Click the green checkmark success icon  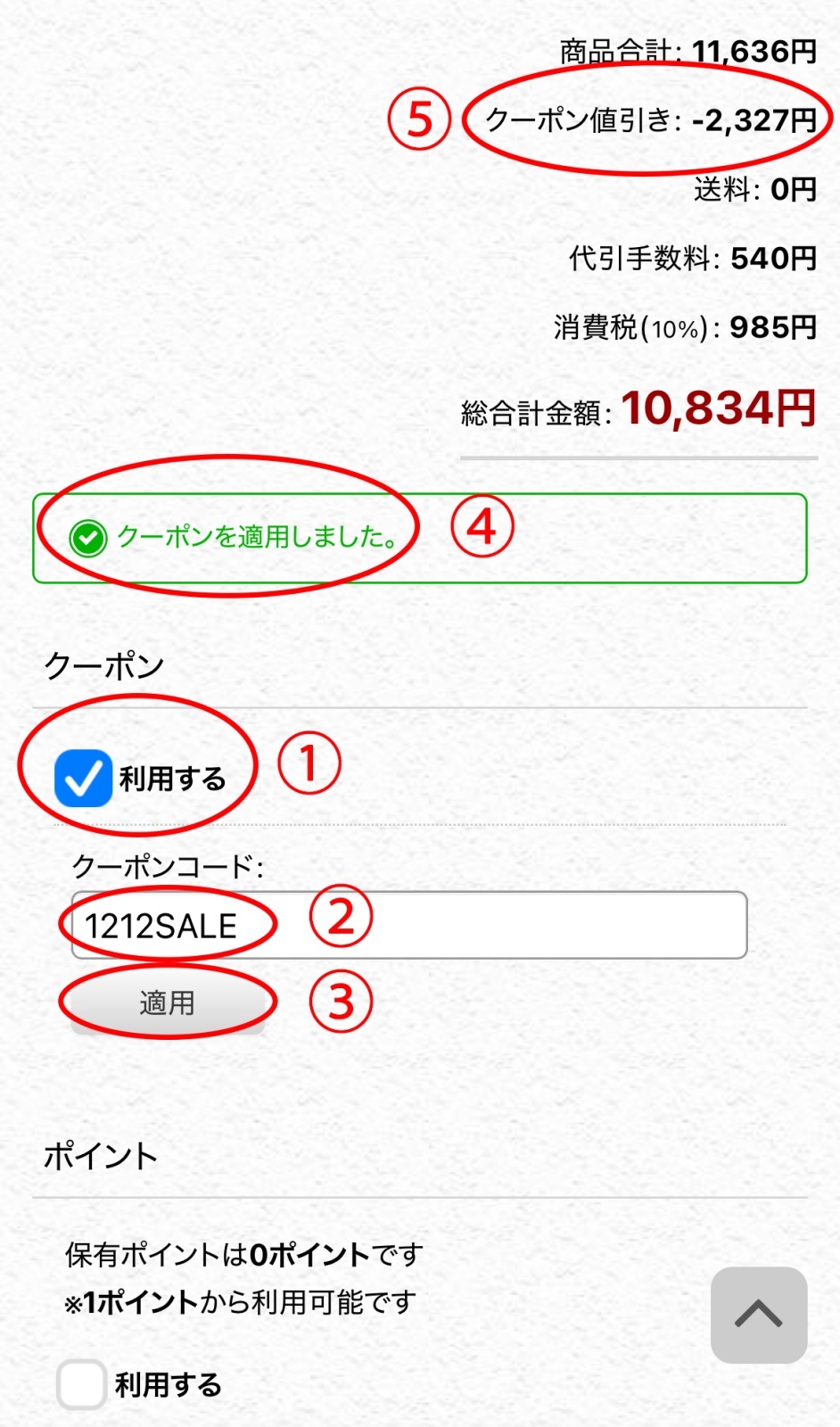pos(88,538)
